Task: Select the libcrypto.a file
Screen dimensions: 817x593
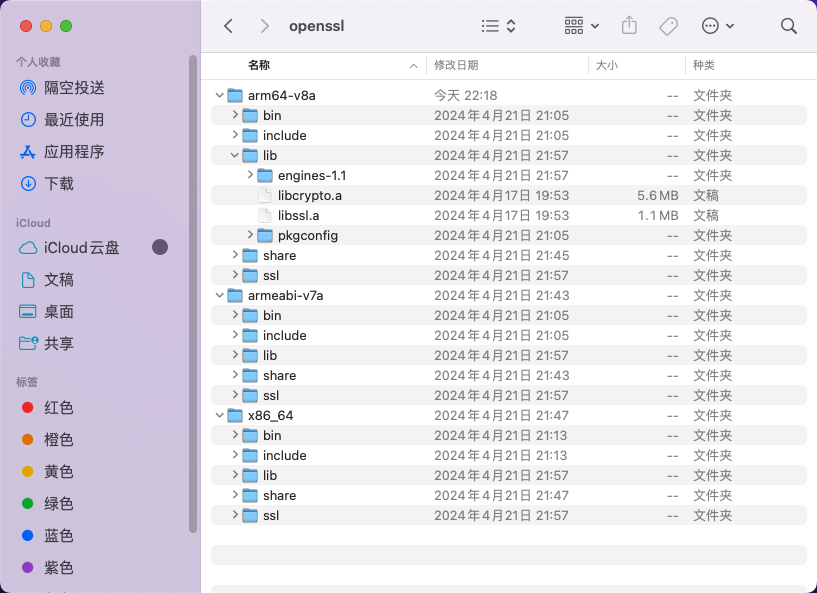Action: 509,195
